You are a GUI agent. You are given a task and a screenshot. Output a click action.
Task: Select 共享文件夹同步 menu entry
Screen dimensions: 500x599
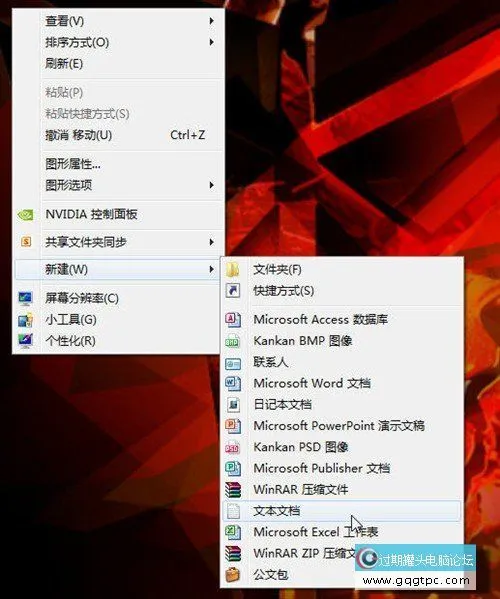pyautogui.click(x=118, y=242)
